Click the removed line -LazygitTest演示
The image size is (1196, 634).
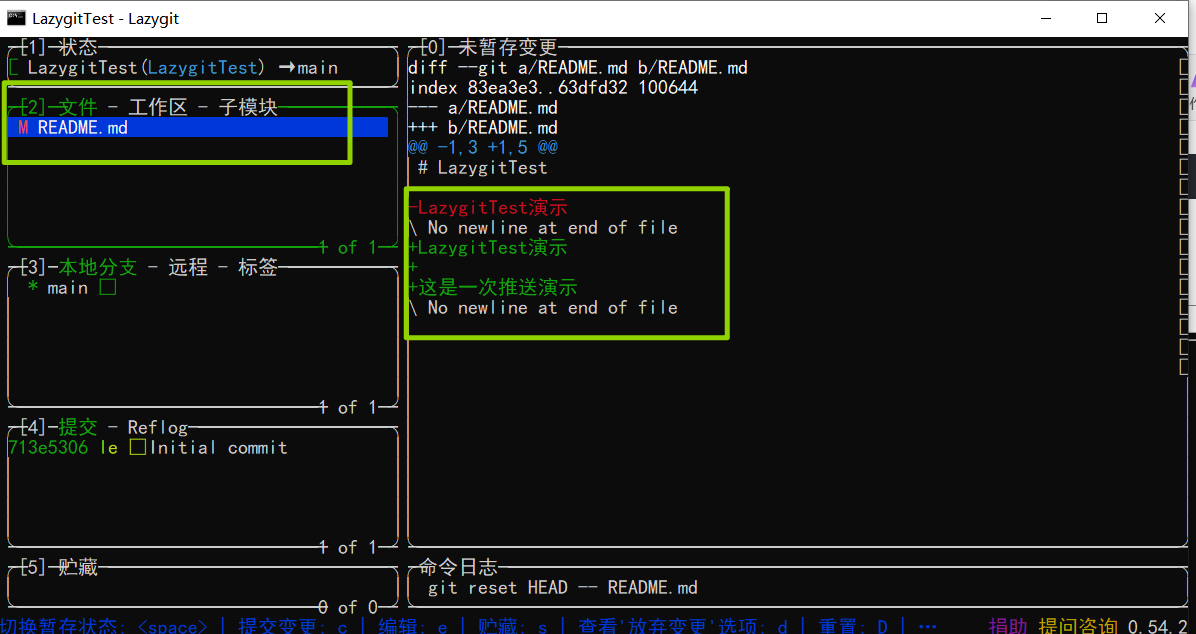click(488, 208)
